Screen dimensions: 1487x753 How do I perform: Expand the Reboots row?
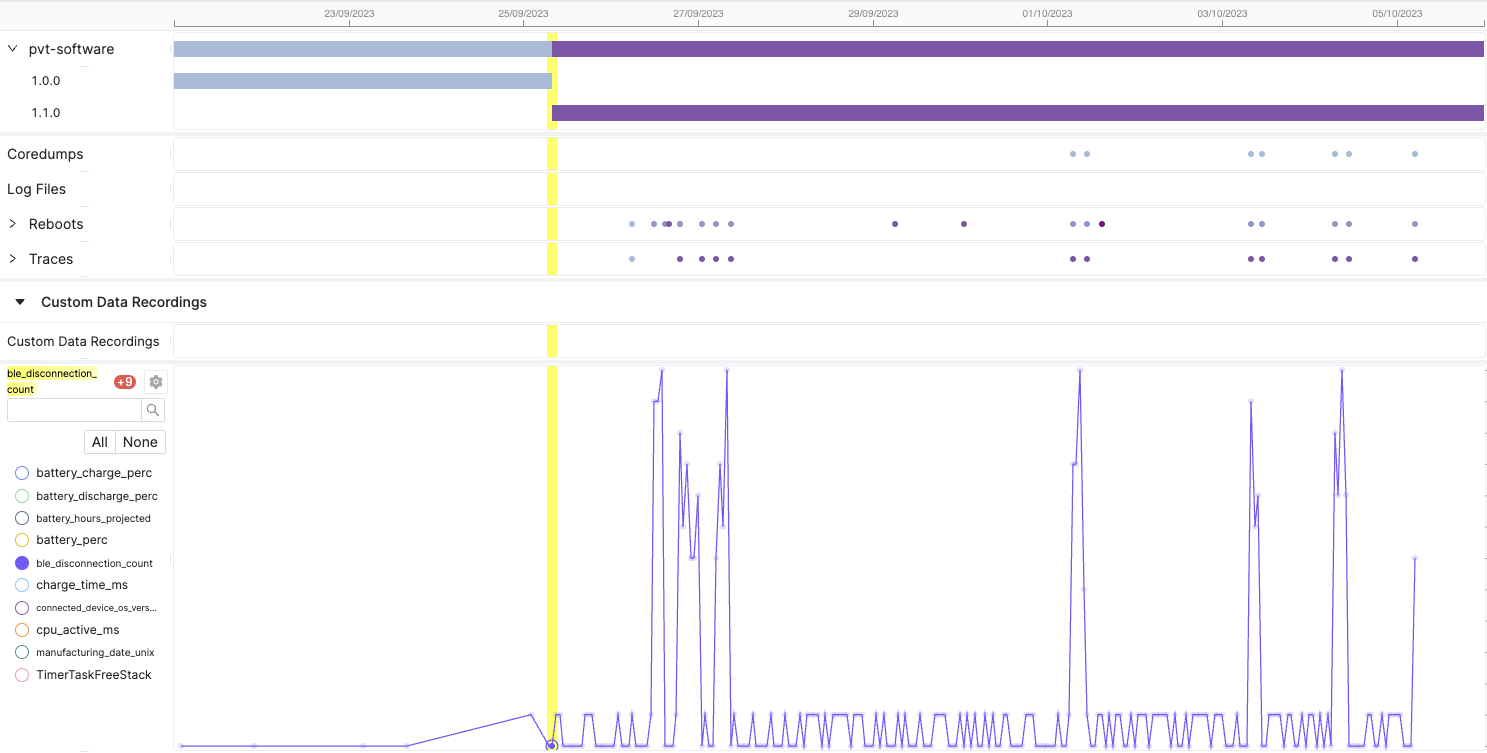(x=13, y=224)
